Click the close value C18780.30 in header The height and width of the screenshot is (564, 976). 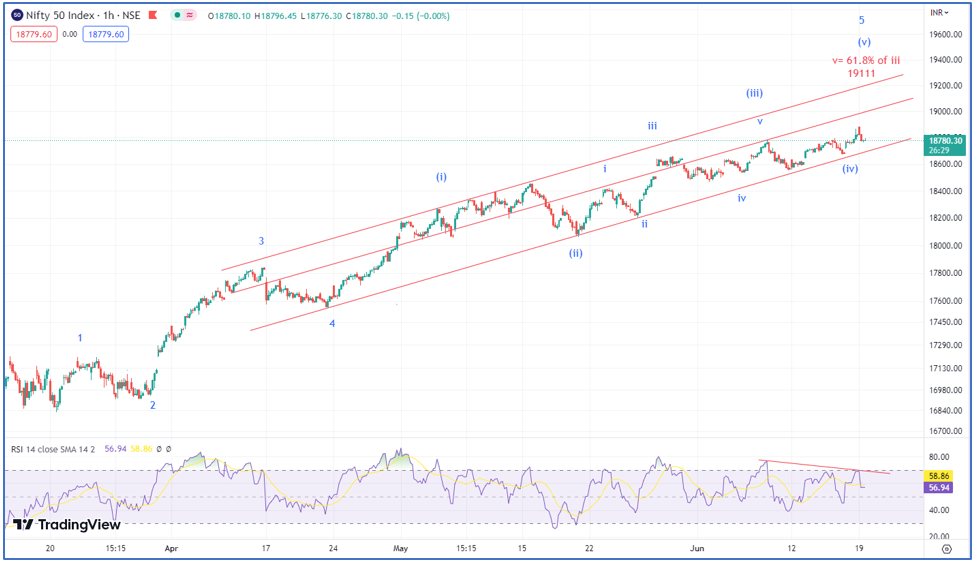[x=367, y=16]
